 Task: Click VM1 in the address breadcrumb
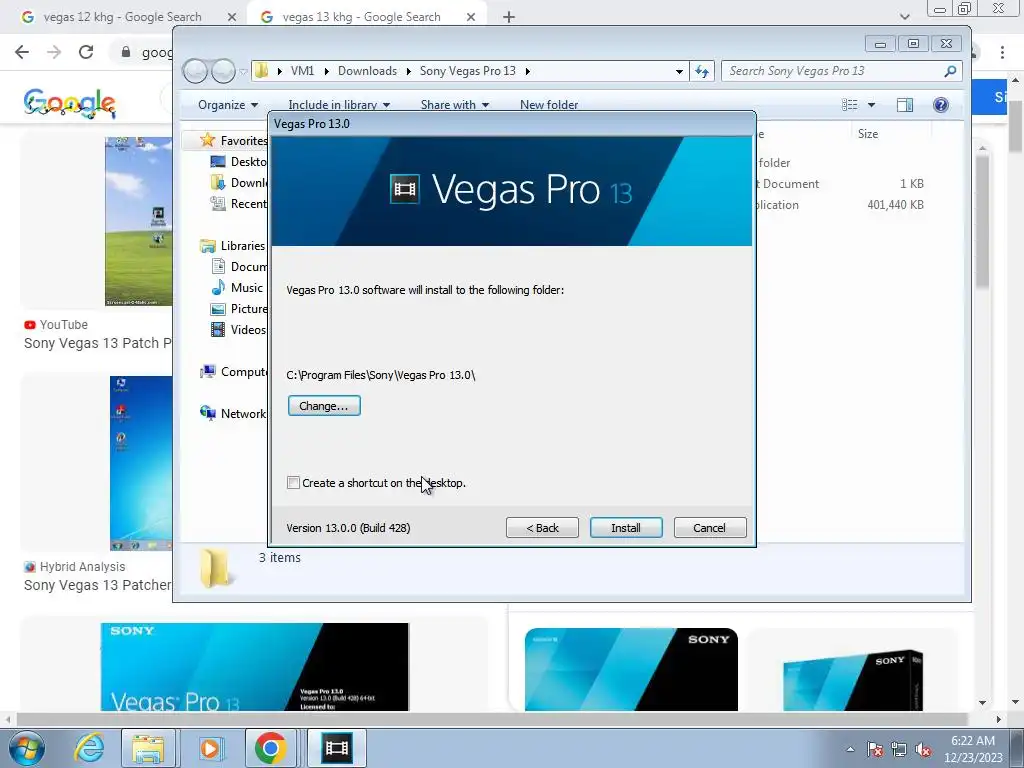pyautogui.click(x=302, y=71)
